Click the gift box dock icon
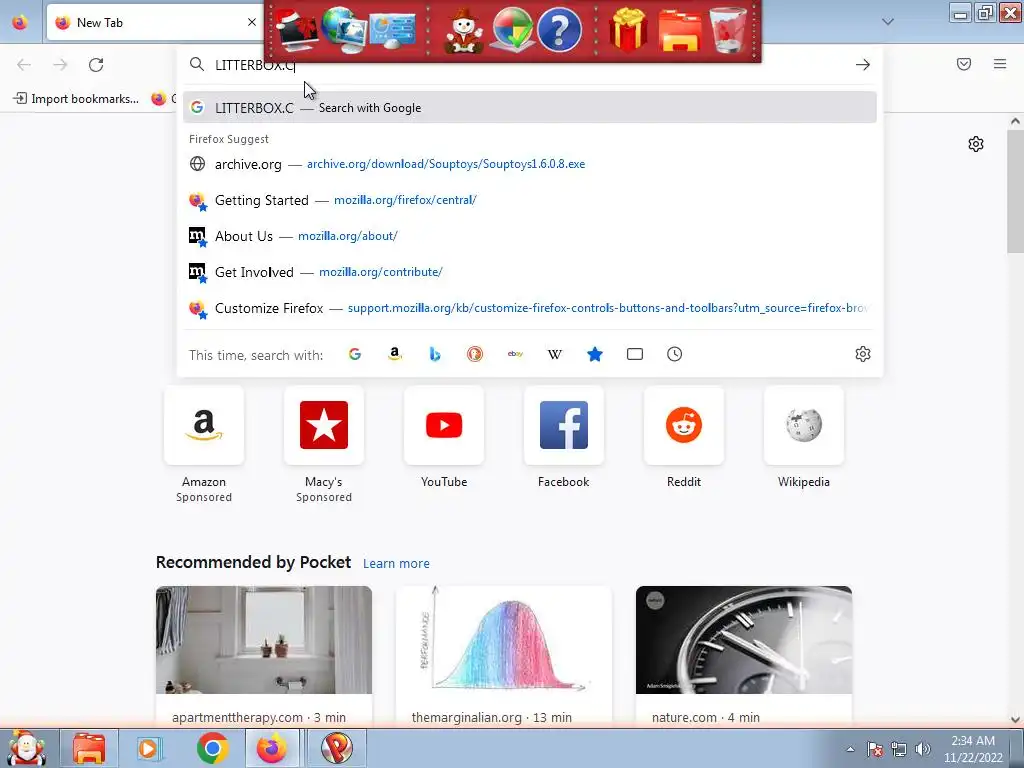Viewport: 1024px width, 768px height. 628,30
